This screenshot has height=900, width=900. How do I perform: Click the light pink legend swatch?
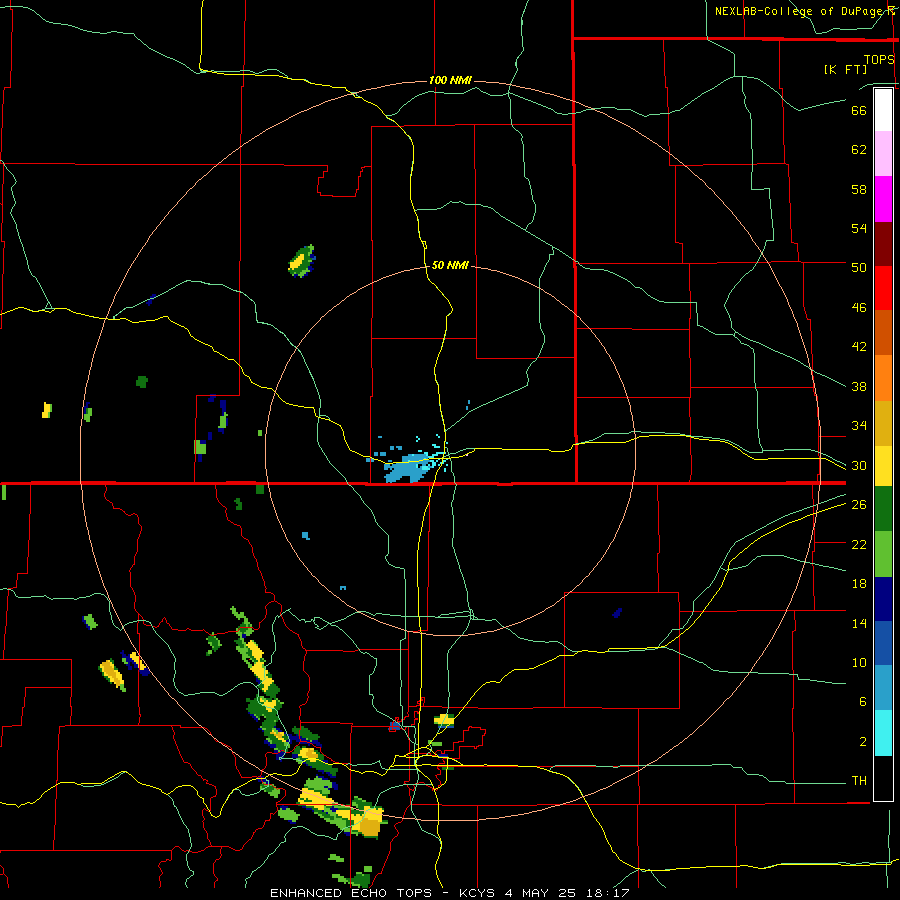883,154
